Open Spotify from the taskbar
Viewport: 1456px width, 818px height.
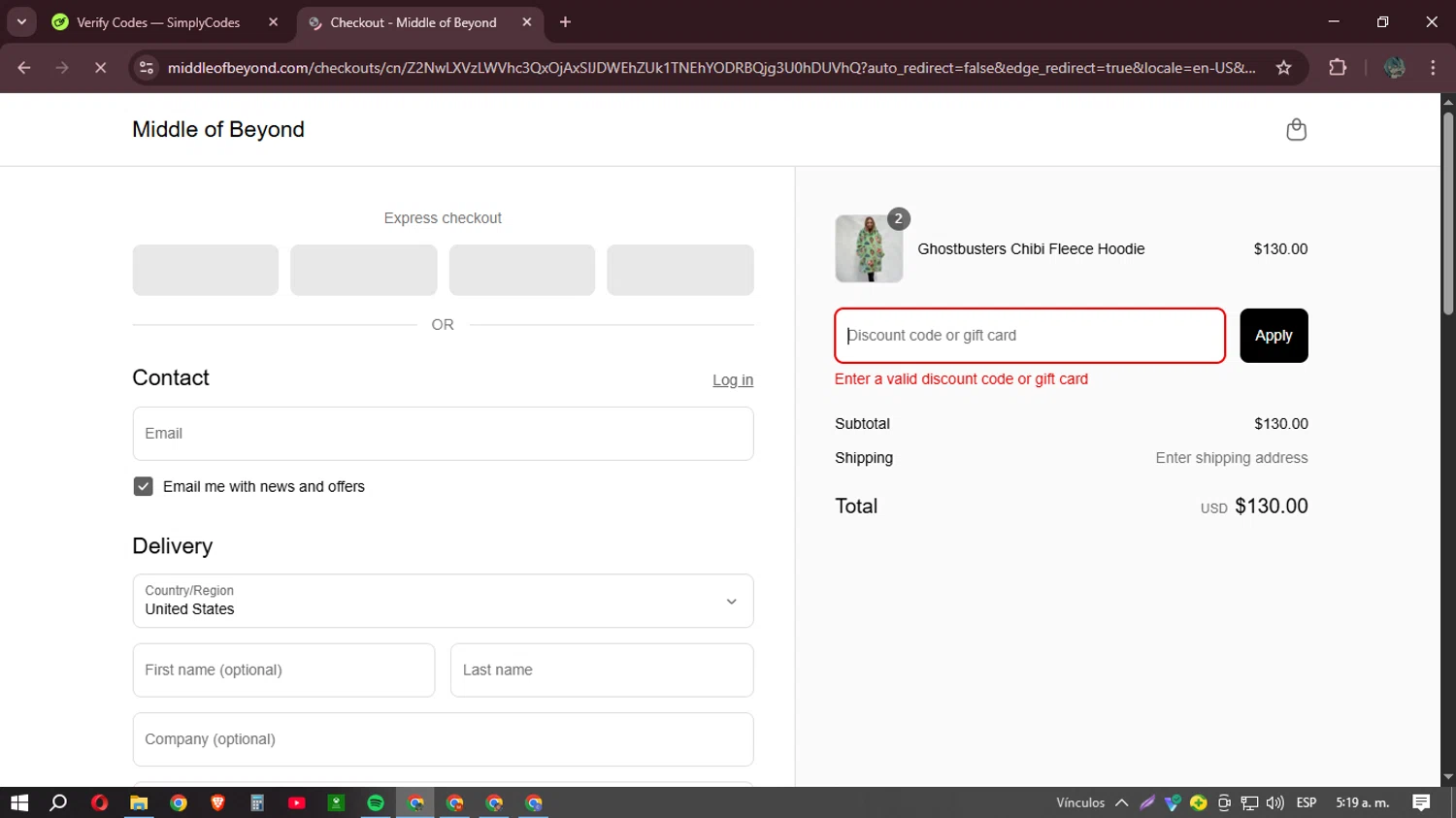pos(376,802)
